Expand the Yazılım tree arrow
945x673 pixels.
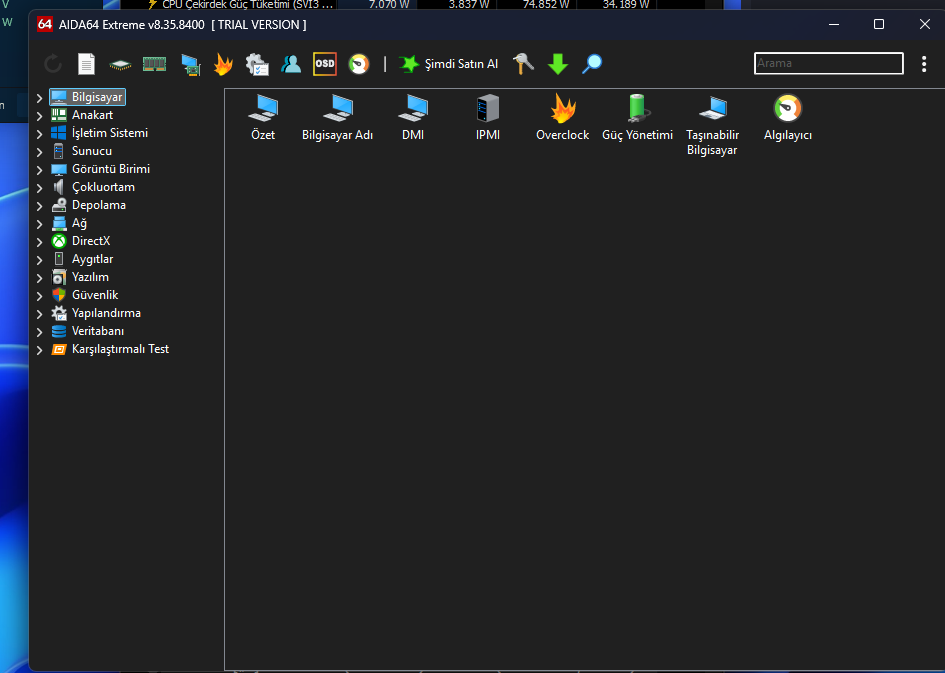click(39, 278)
